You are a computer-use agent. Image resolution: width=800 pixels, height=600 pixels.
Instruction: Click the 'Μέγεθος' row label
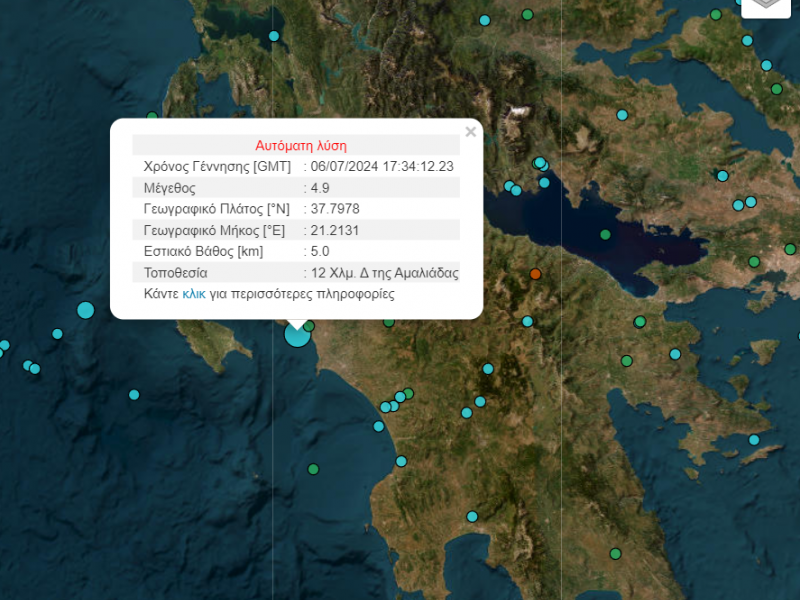pyautogui.click(x=169, y=187)
